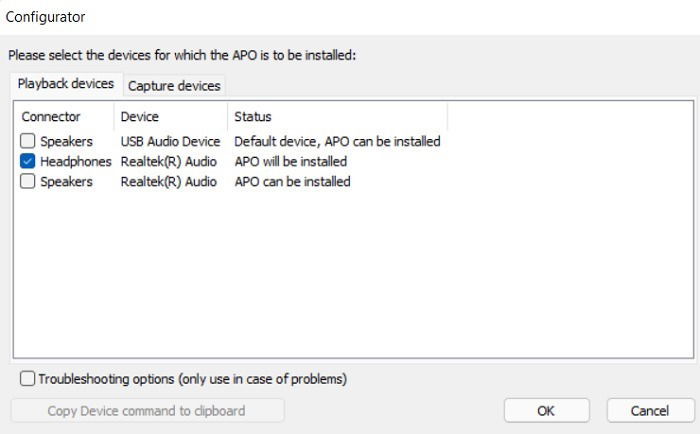Select the Headphones connector label
Viewport: 700px width, 434px height.
(x=75, y=162)
